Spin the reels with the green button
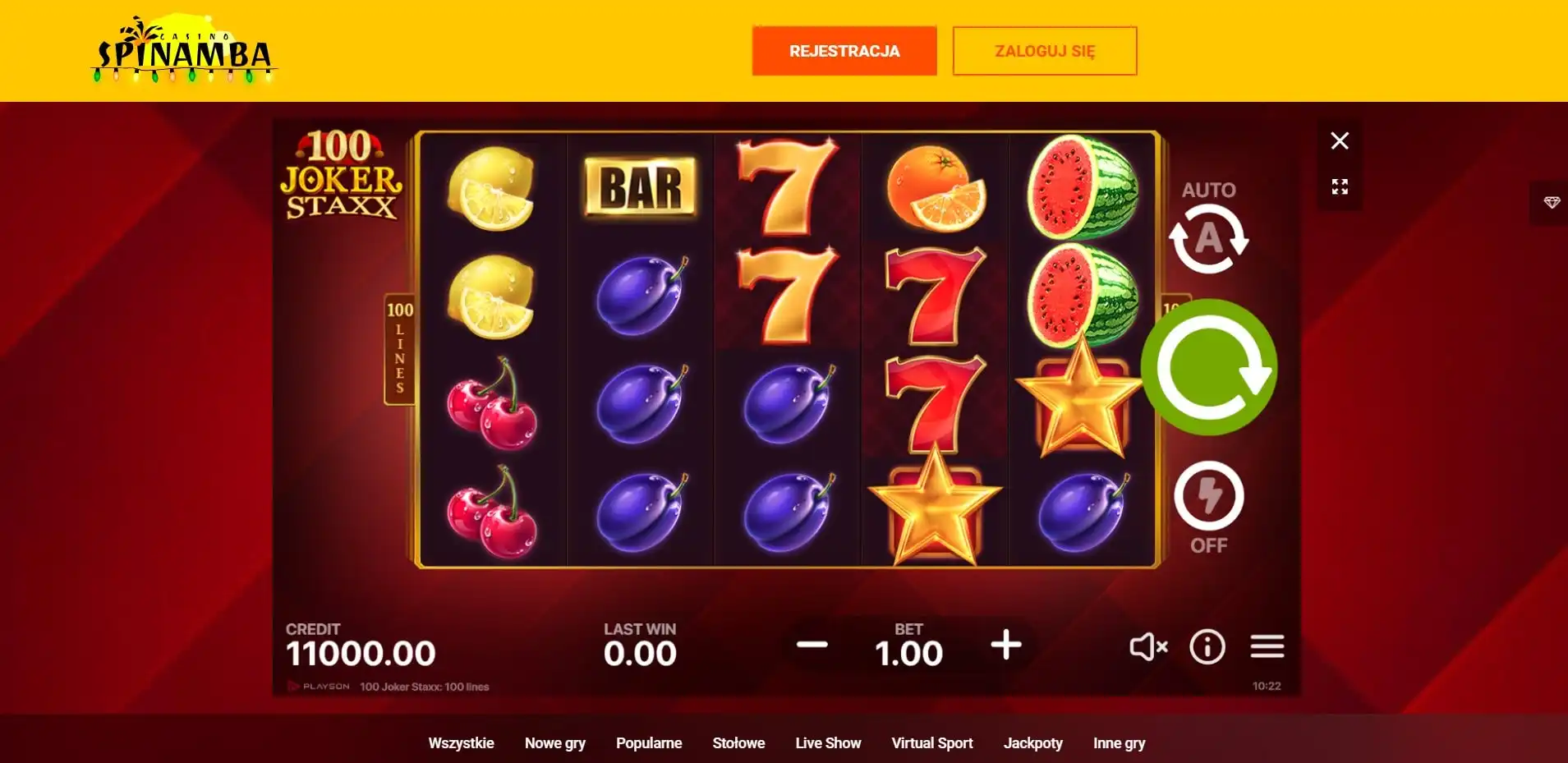This screenshot has height=763, width=1568. (1209, 367)
